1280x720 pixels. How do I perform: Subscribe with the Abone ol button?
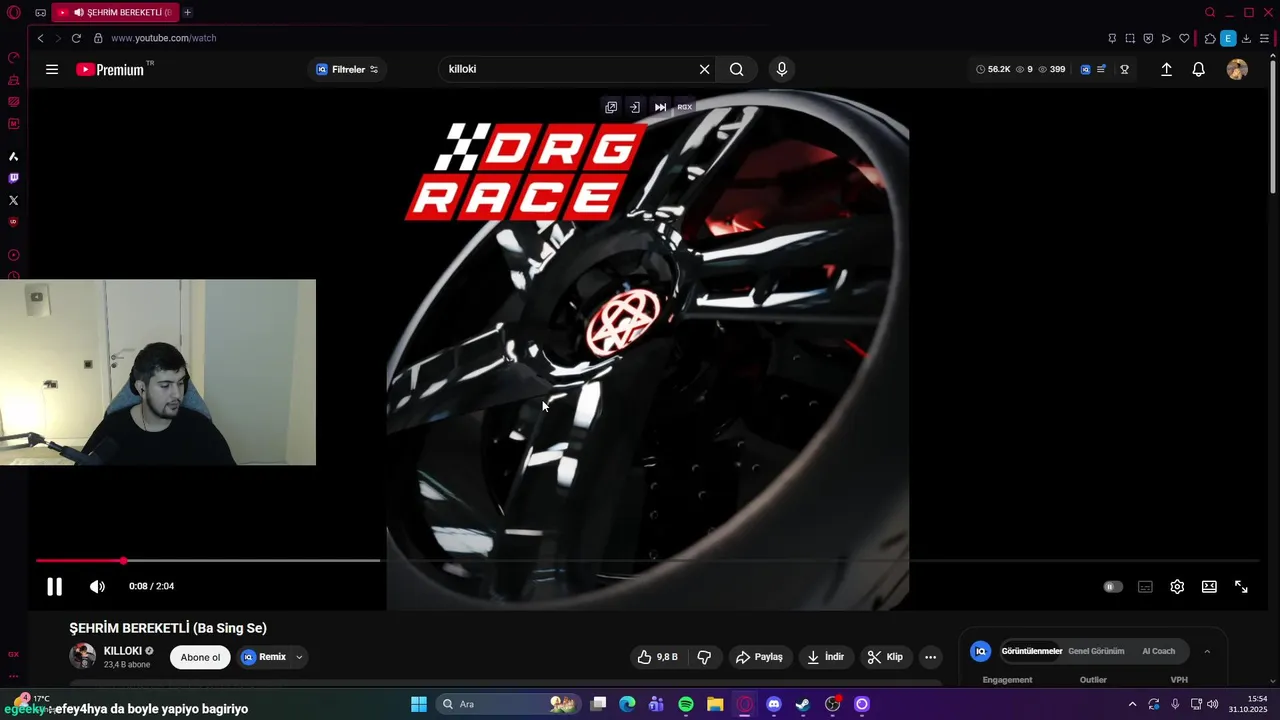pos(200,657)
